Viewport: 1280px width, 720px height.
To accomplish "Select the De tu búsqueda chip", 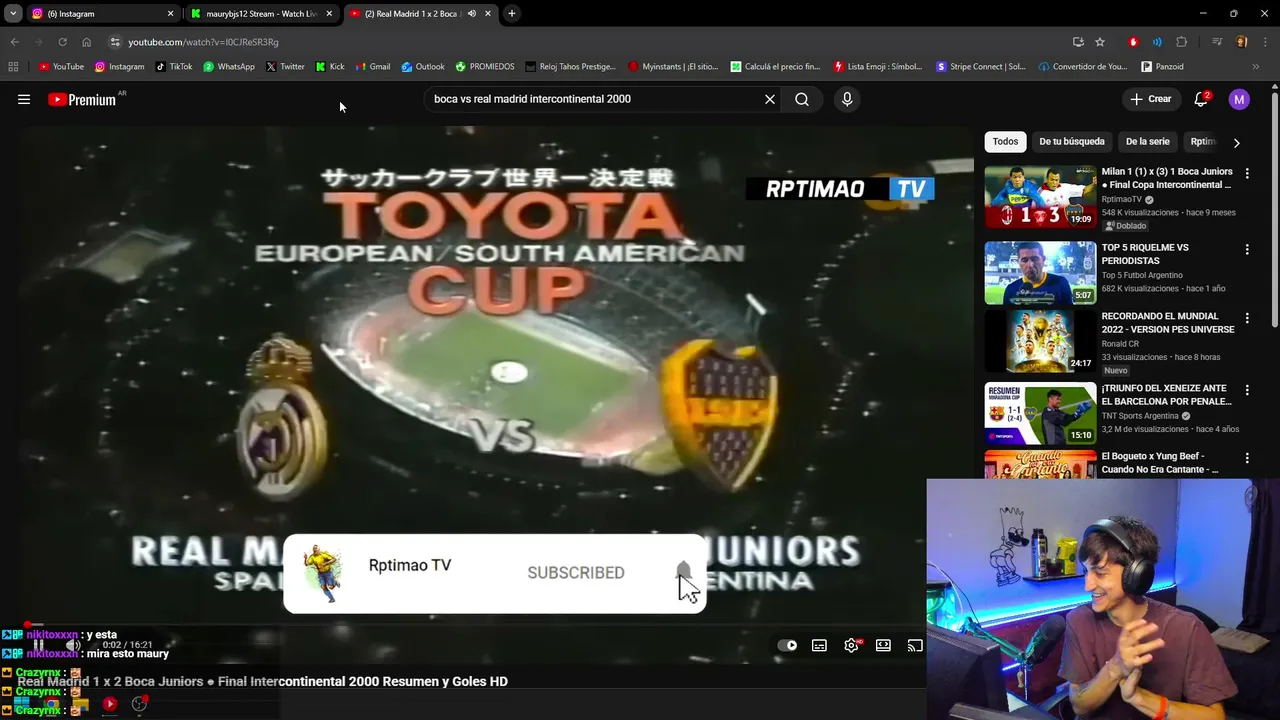I will coord(1072,142).
